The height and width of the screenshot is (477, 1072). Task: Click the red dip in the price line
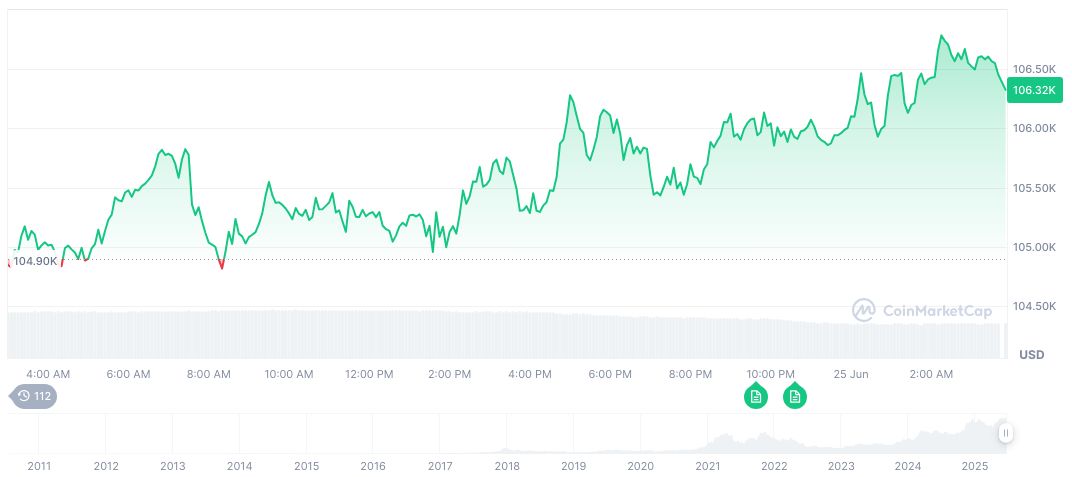point(221,265)
